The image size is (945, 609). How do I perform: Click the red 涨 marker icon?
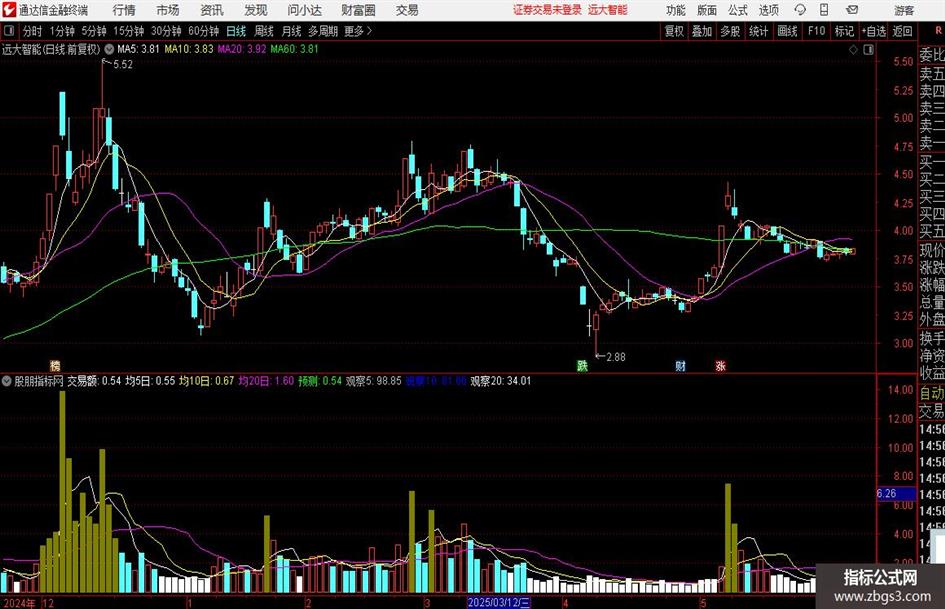(x=720, y=365)
